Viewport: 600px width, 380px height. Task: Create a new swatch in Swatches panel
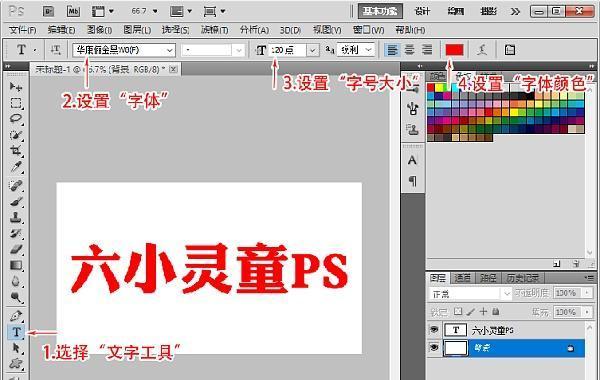557,264
